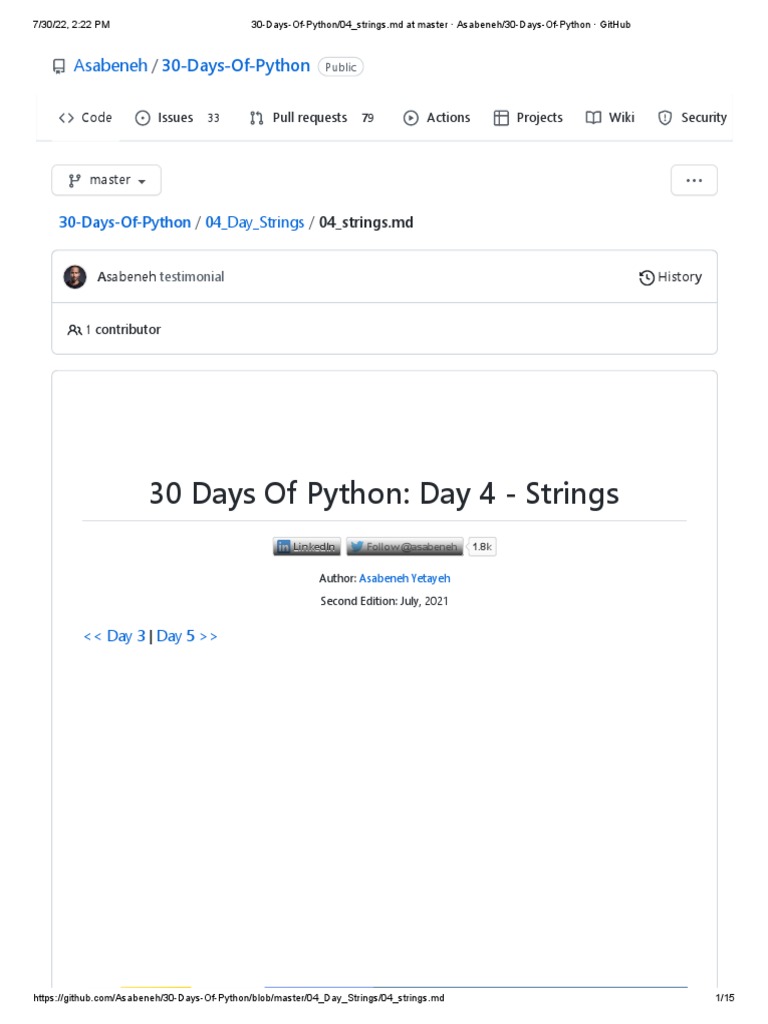Click the Security shield icon
Image resolution: width=768 pixels, height=1024 pixels.
[x=665, y=118]
